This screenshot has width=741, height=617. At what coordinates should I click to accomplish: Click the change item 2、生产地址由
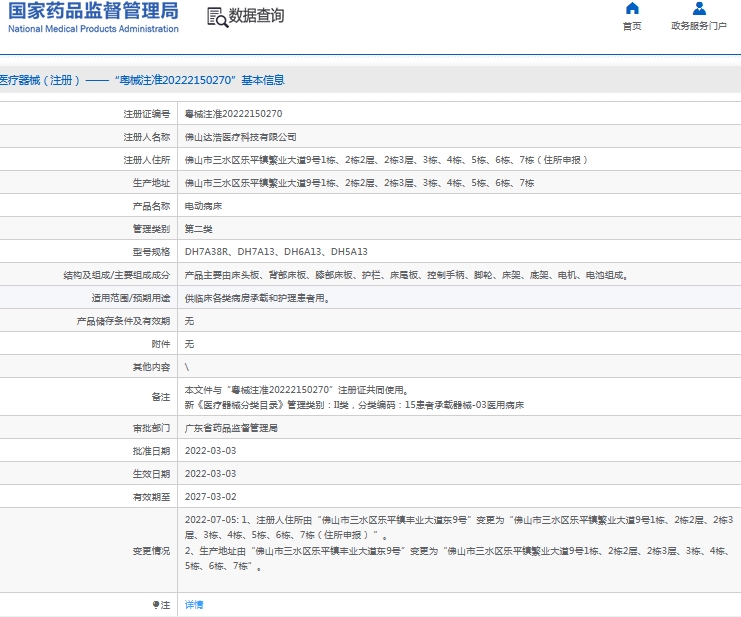[456, 558]
